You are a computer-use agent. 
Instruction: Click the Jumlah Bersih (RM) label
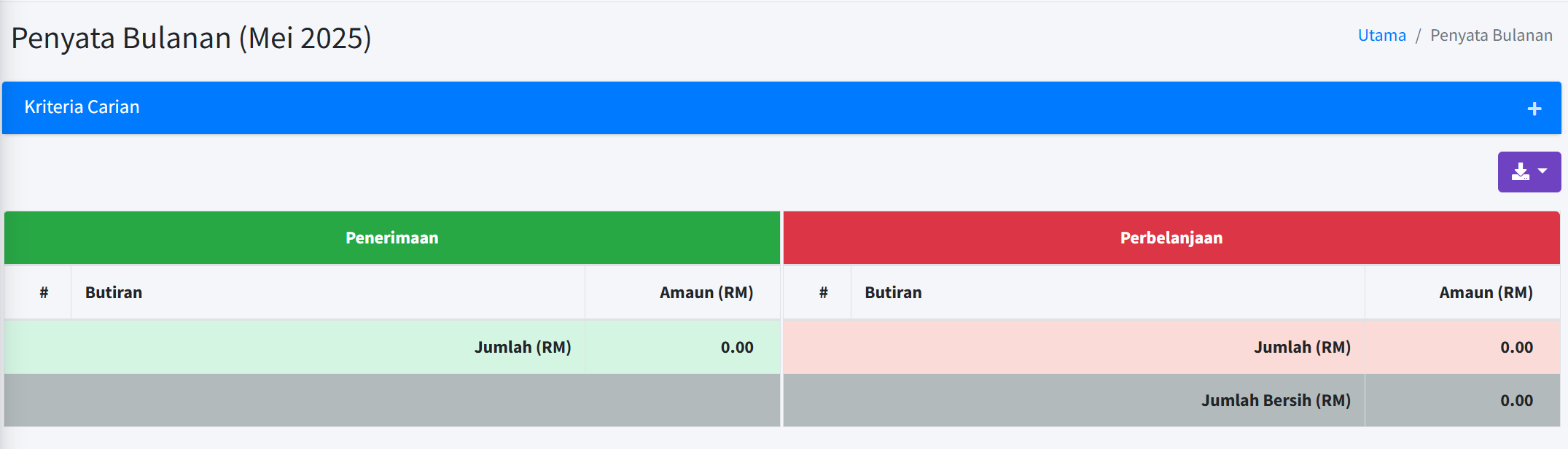click(1275, 400)
